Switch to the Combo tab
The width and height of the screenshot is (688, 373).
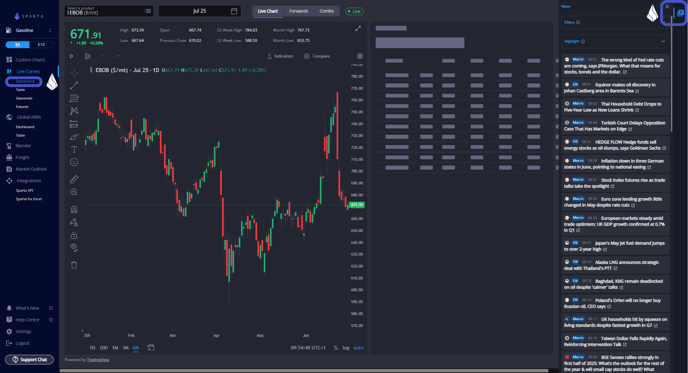[x=326, y=11]
